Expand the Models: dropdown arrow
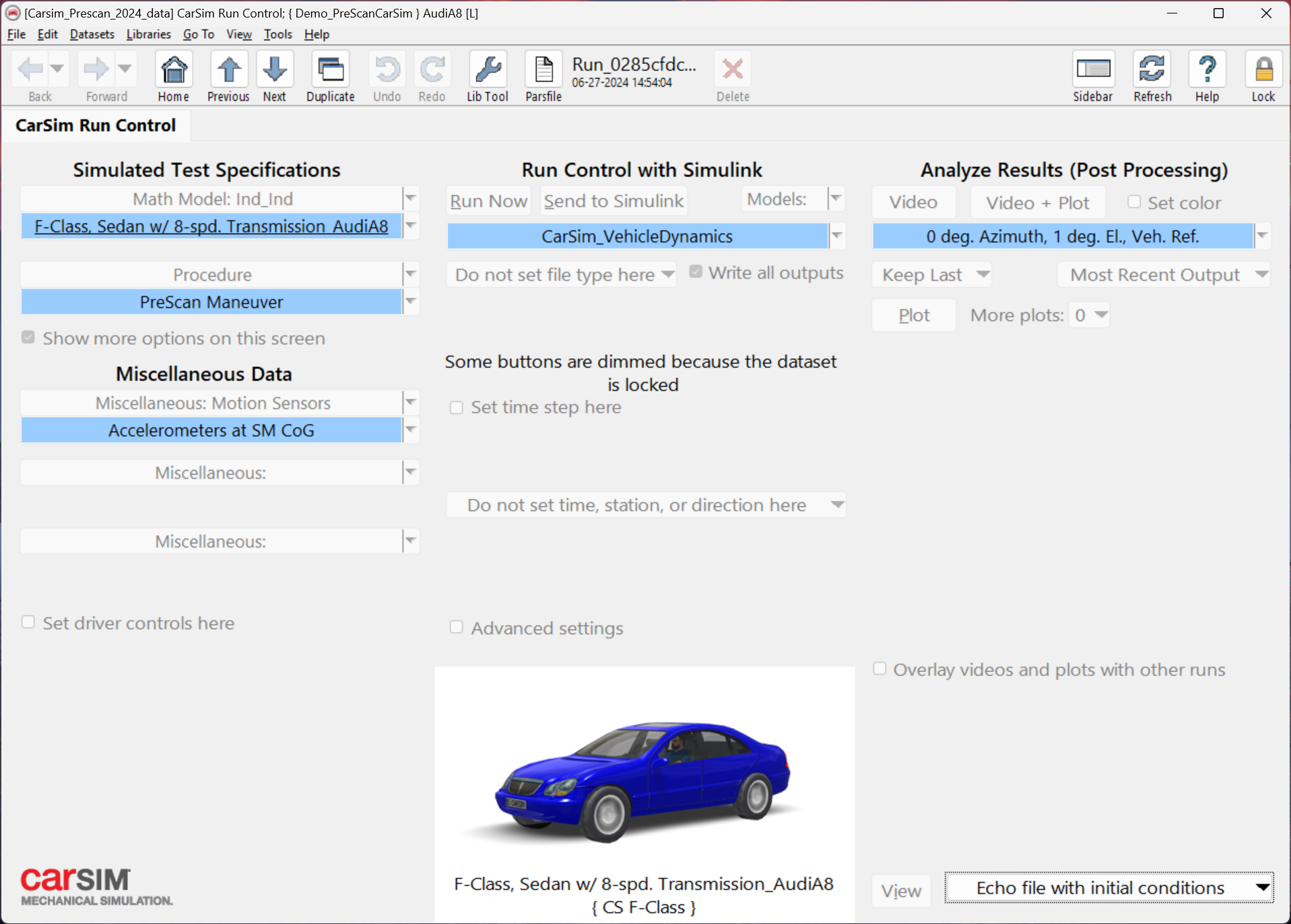Screen dimensions: 1291x924 [836, 199]
